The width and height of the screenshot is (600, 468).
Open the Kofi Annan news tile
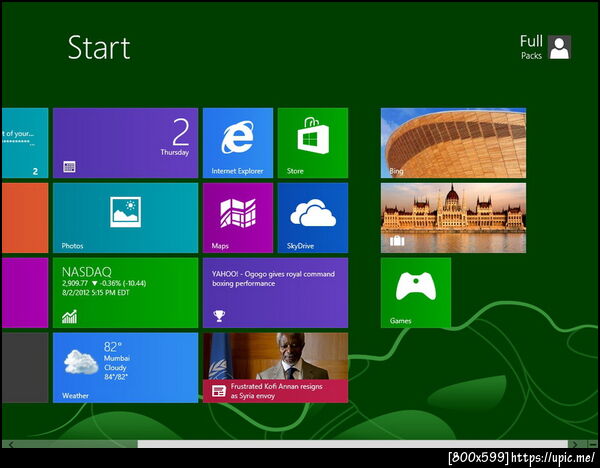click(x=275, y=368)
